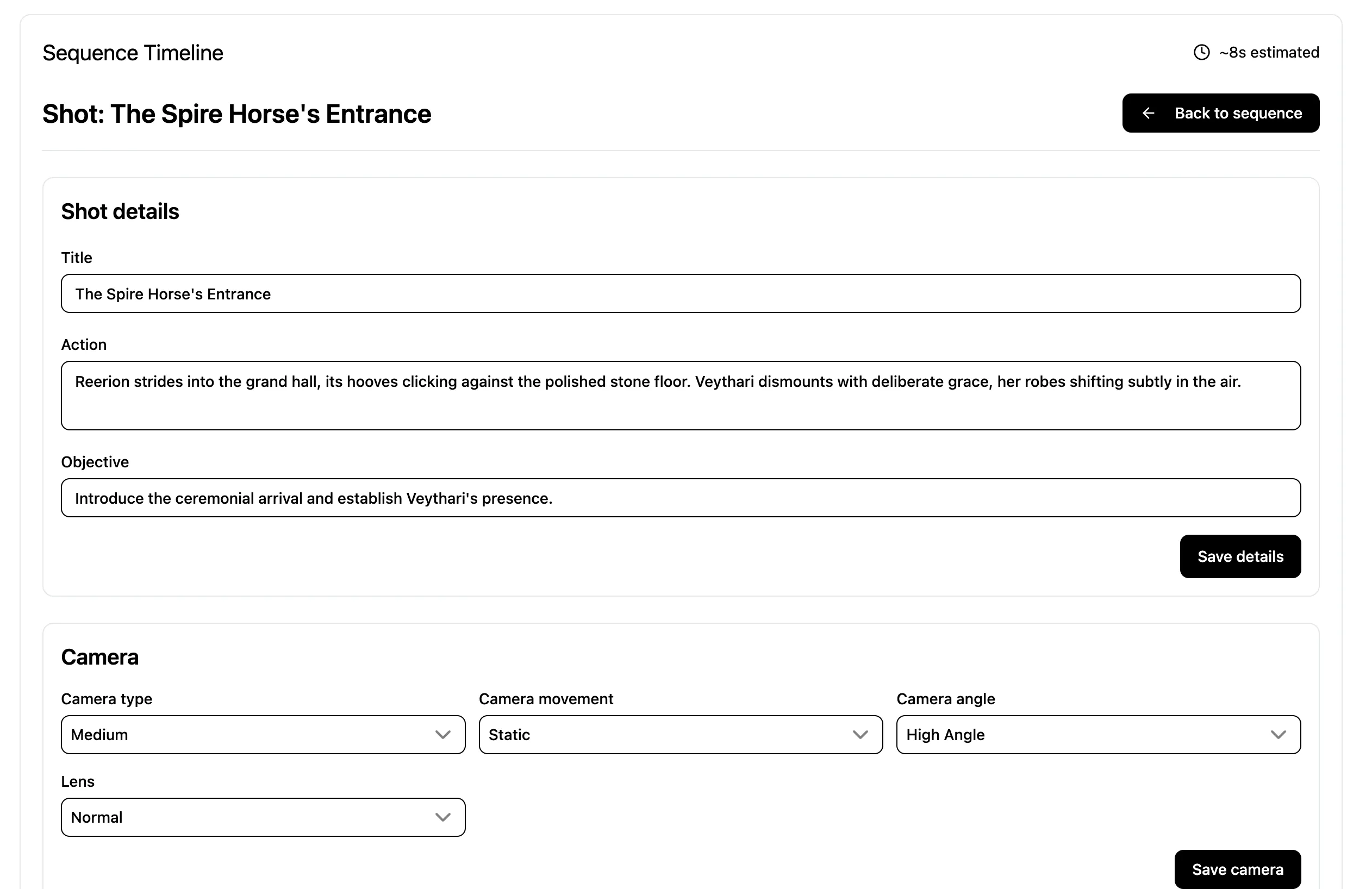Click the Camera angle label
Image resolution: width=1372 pixels, height=889 pixels.
coord(945,699)
